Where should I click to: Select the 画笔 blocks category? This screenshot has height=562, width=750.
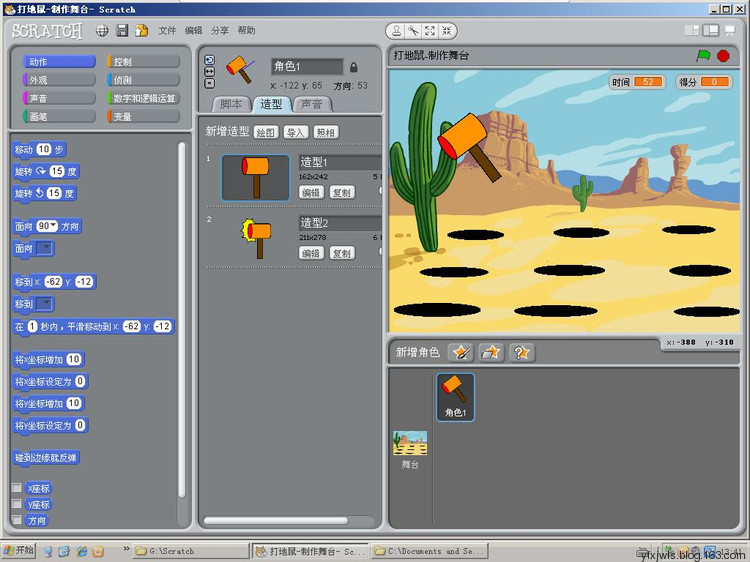pyautogui.click(x=59, y=116)
